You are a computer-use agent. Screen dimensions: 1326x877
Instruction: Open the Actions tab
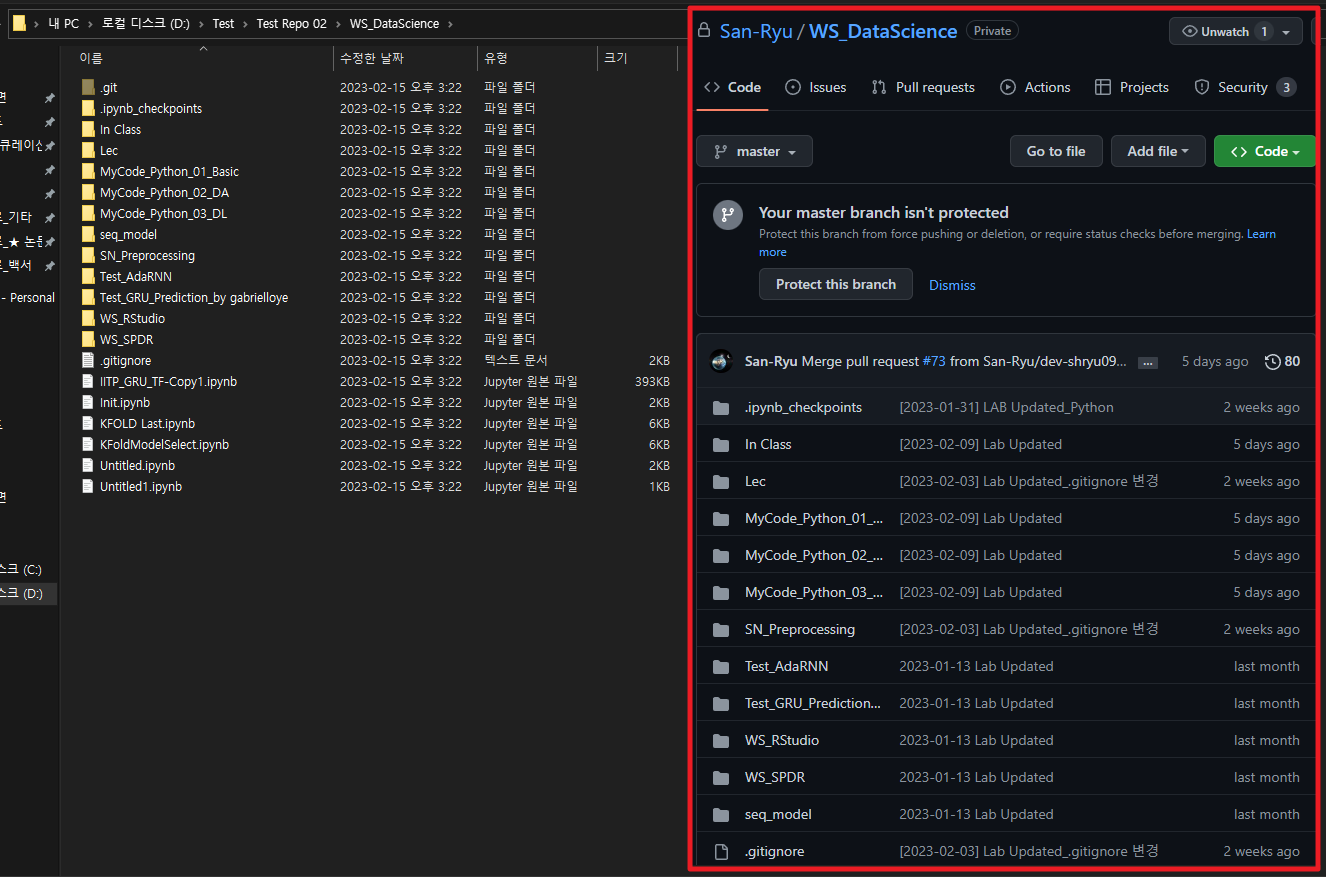tap(1035, 87)
